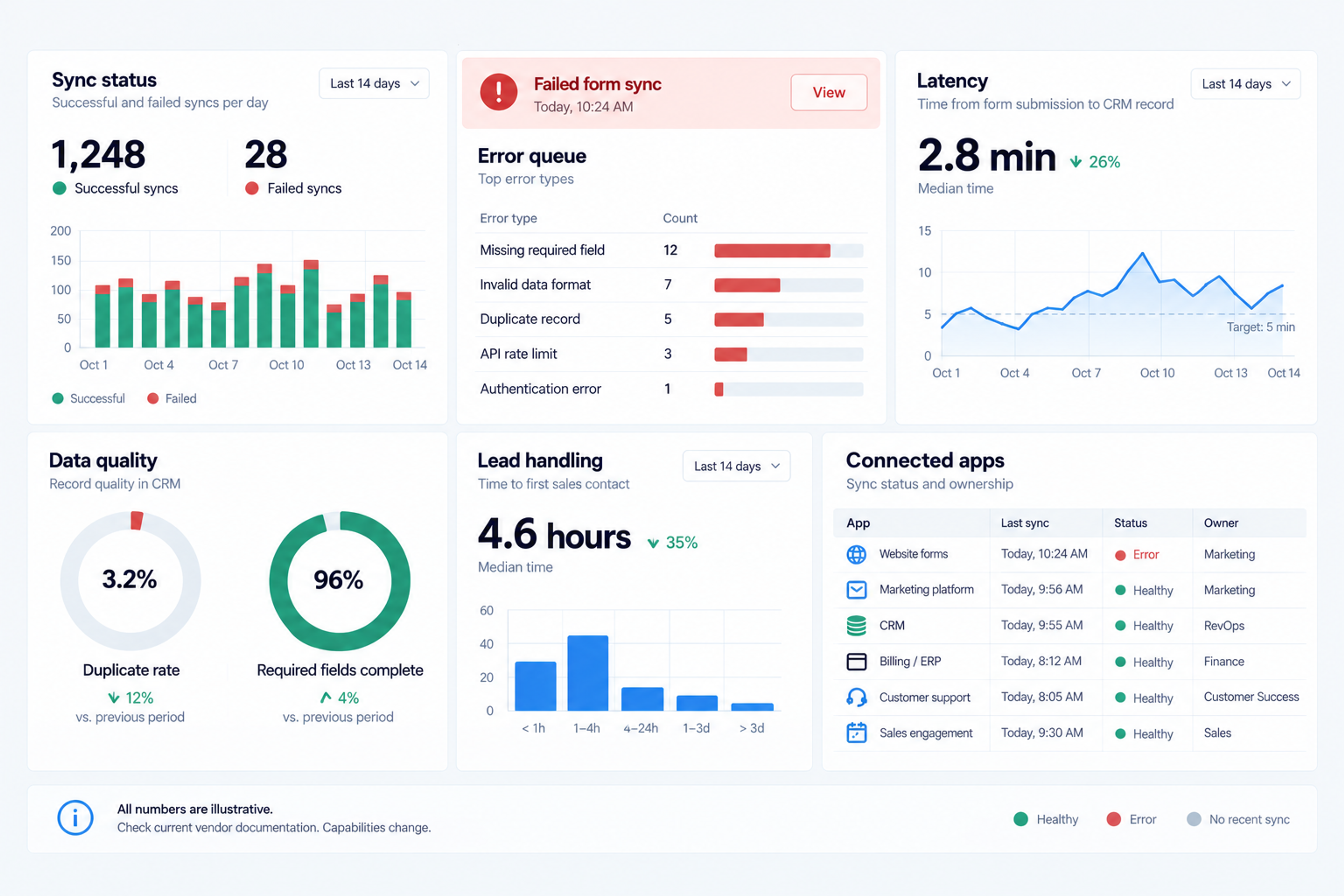The height and width of the screenshot is (896, 1344).
Task: Open Lead handling Last 14 days dropdown
Action: 736,466
